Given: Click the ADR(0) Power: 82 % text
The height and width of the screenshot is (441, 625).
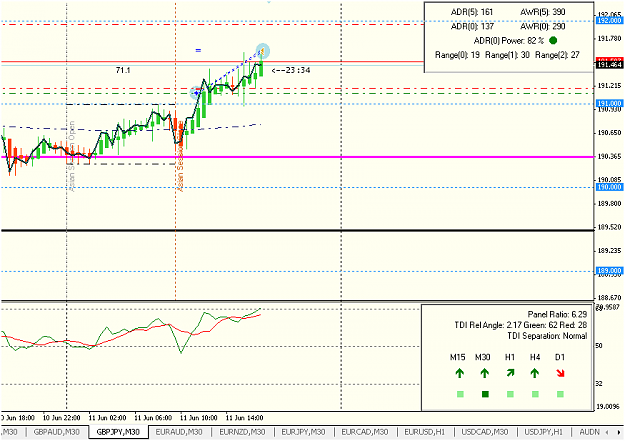Looking at the screenshot, I should (509, 41).
